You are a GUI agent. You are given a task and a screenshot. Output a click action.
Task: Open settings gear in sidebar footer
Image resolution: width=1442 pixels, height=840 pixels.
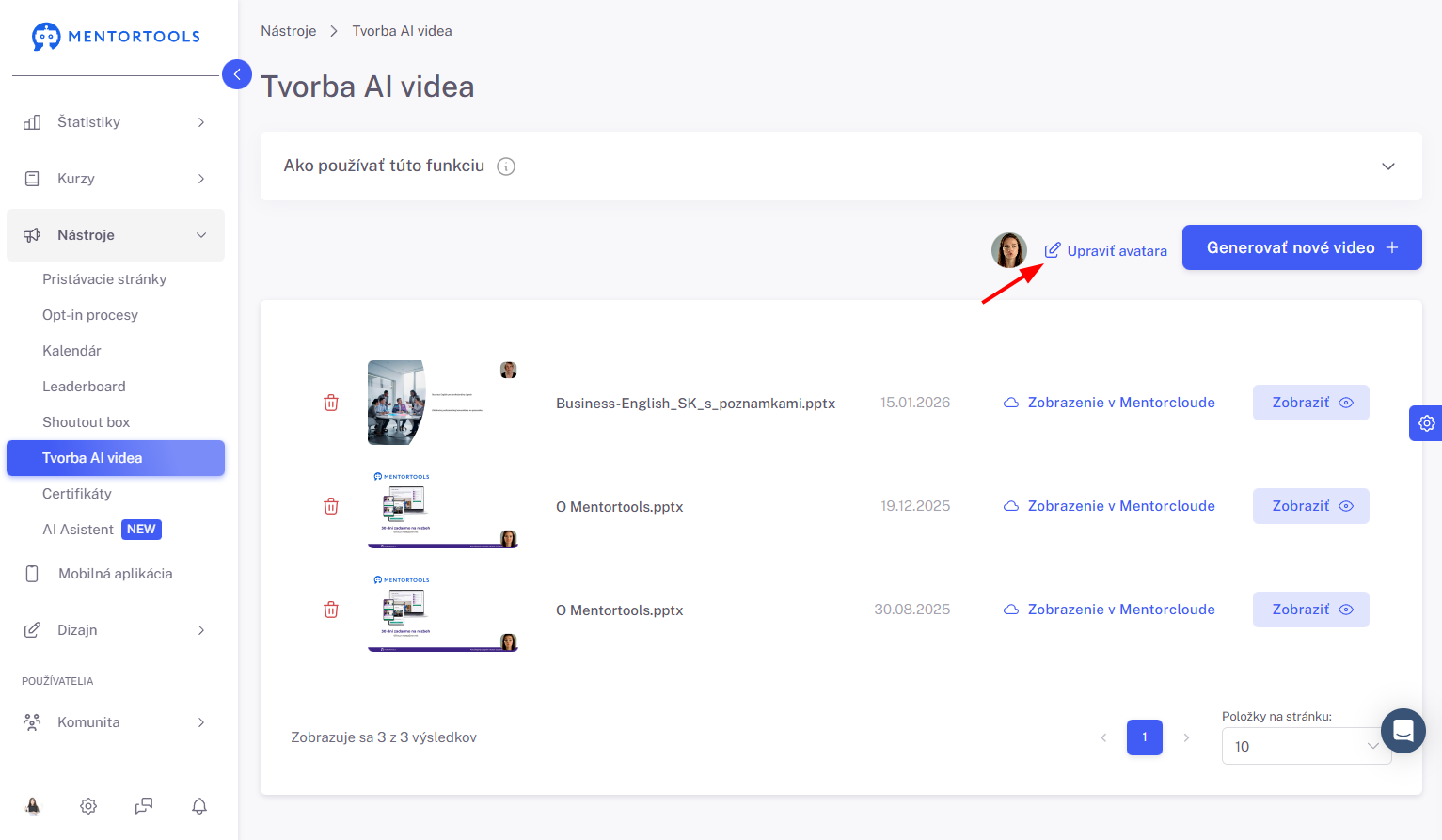pyautogui.click(x=88, y=806)
